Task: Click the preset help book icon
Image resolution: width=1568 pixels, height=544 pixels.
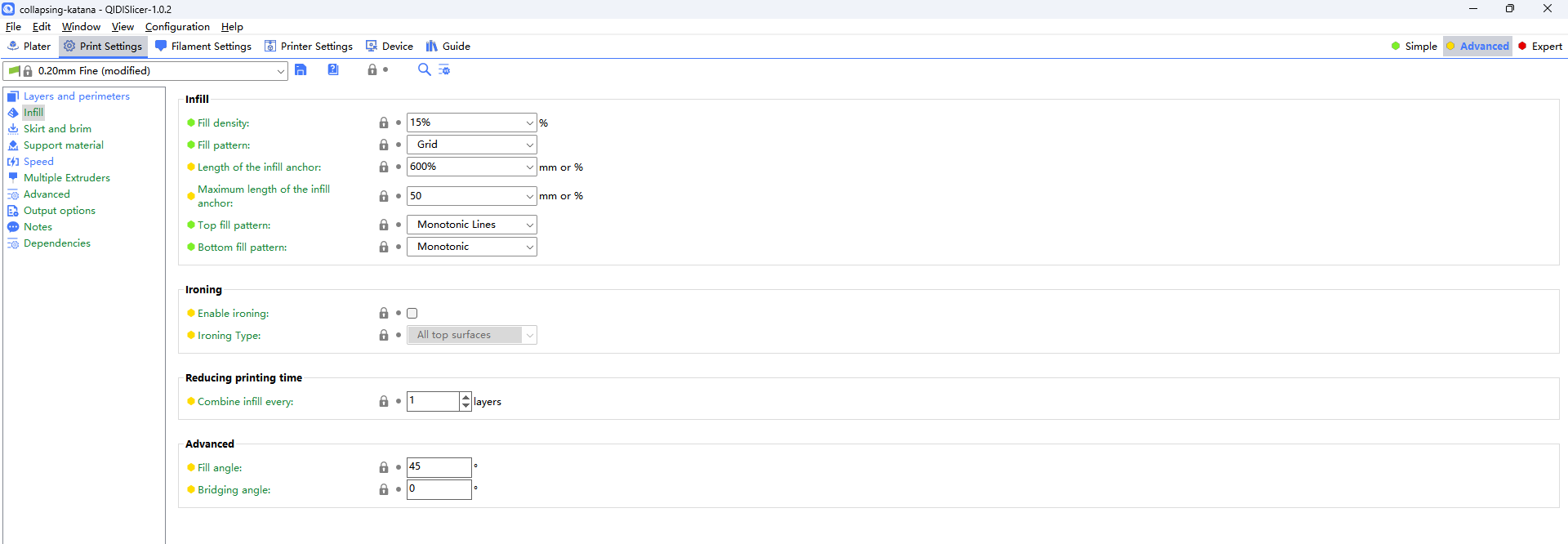Action: click(333, 70)
